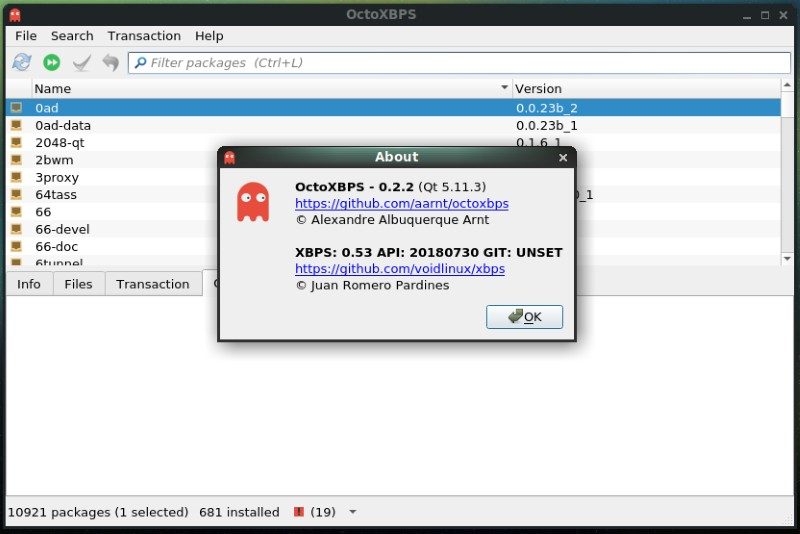This screenshot has height=534, width=800.
Task: Click version 0.0.23b_2 cell
Action: pos(546,108)
